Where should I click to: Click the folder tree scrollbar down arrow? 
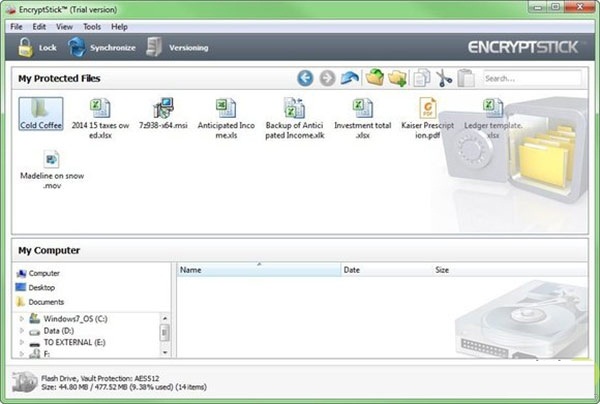click(165, 352)
